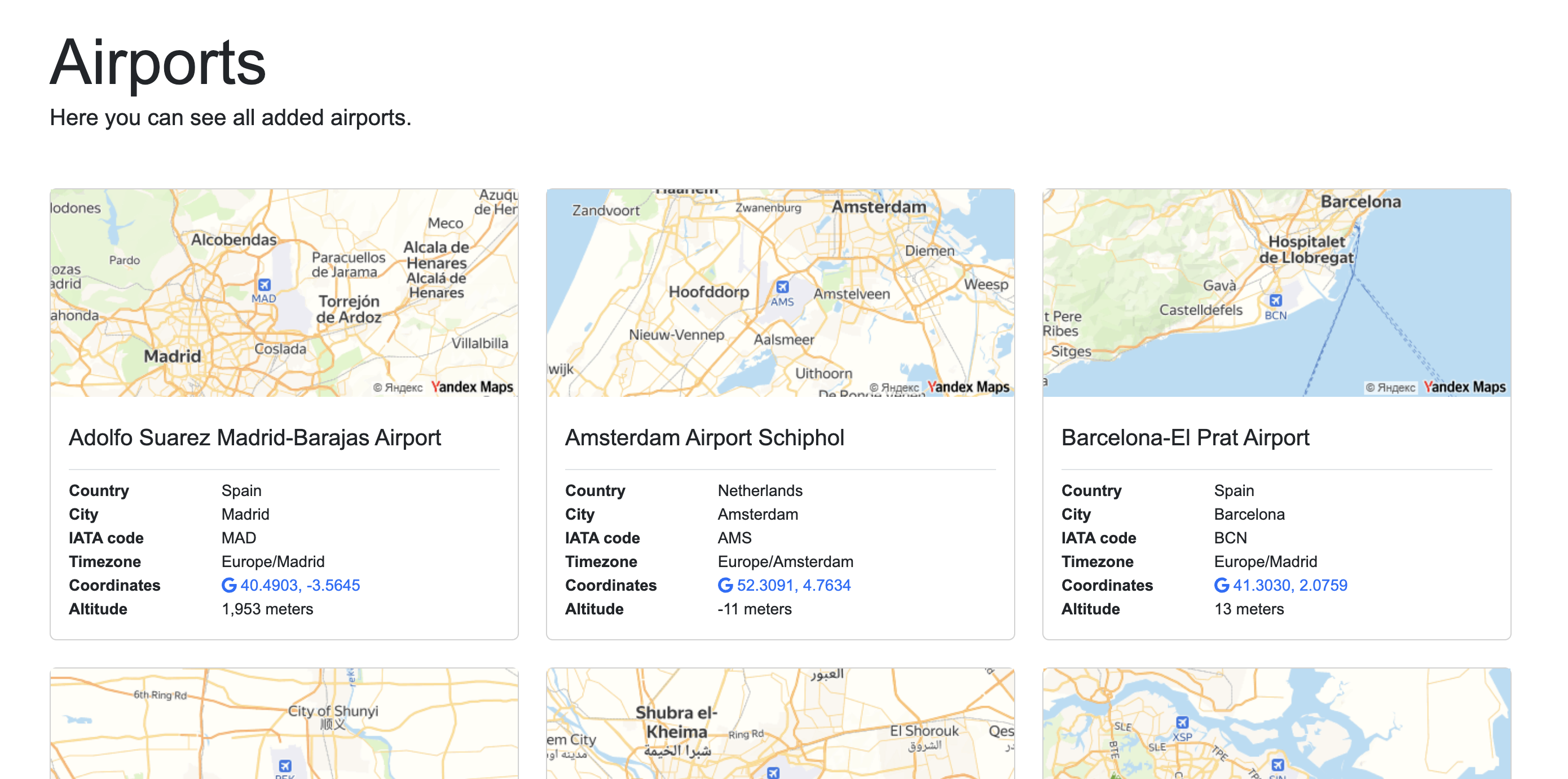Screen dimensions: 1568x779
Task: Click the XSP plane marker on the bottom-right map
Action: click(x=1182, y=723)
